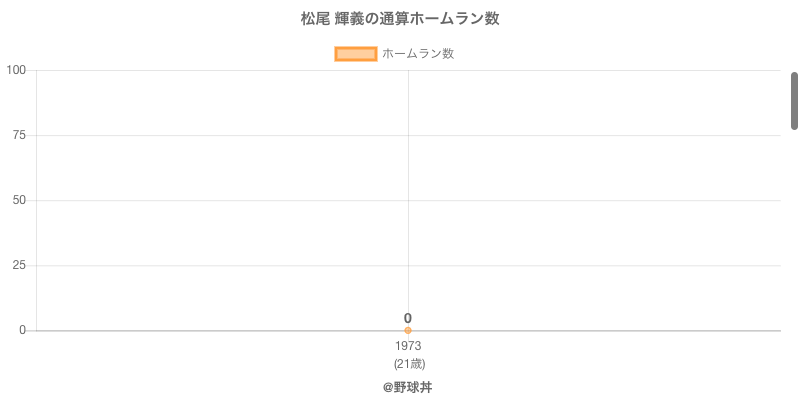The image size is (800, 400).
Task: Grab the vertical scrollbar thumb on the right
Action: (795, 100)
